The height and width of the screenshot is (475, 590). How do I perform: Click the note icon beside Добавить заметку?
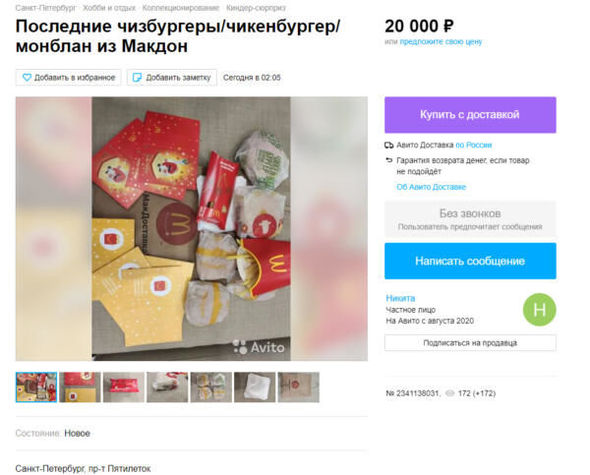[x=137, y=78]
